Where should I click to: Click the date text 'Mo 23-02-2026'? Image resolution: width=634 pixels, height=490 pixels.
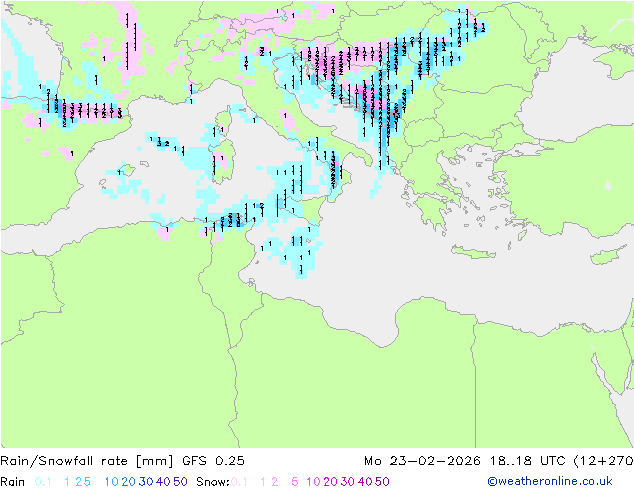(x=422, y=461)
